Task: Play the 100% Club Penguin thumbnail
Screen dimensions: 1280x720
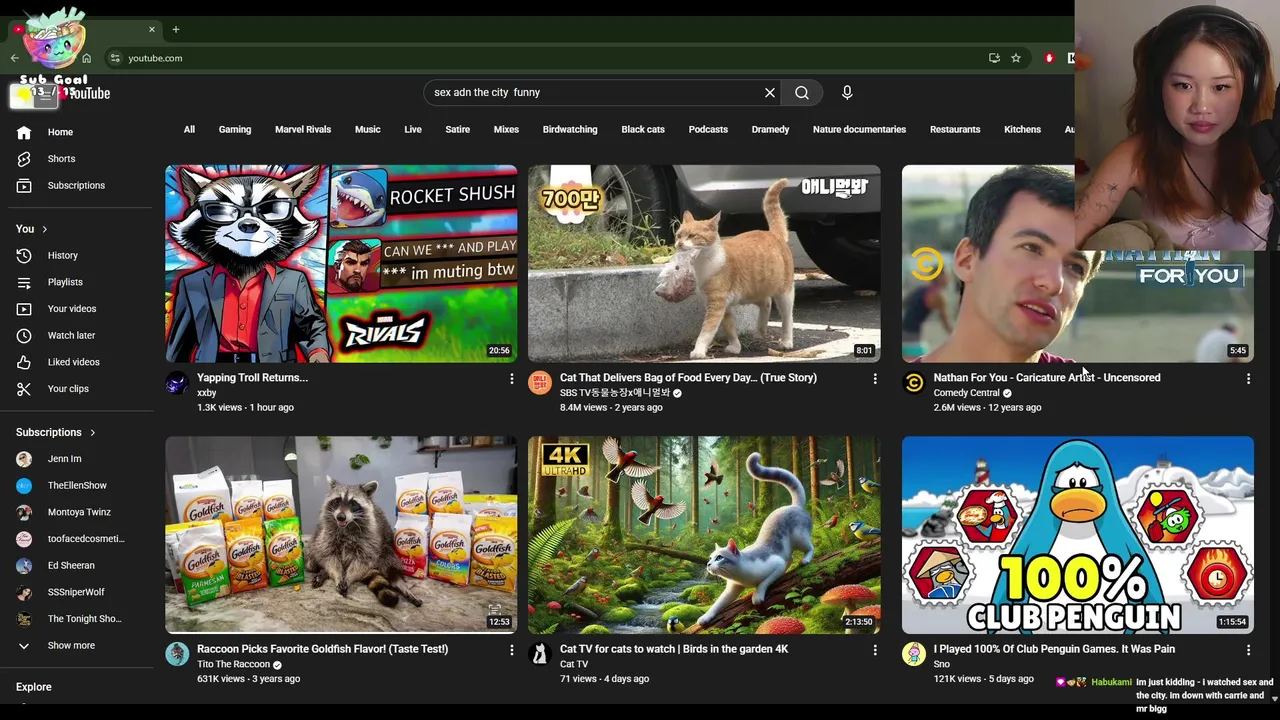Action: [x=1077, y=535]
